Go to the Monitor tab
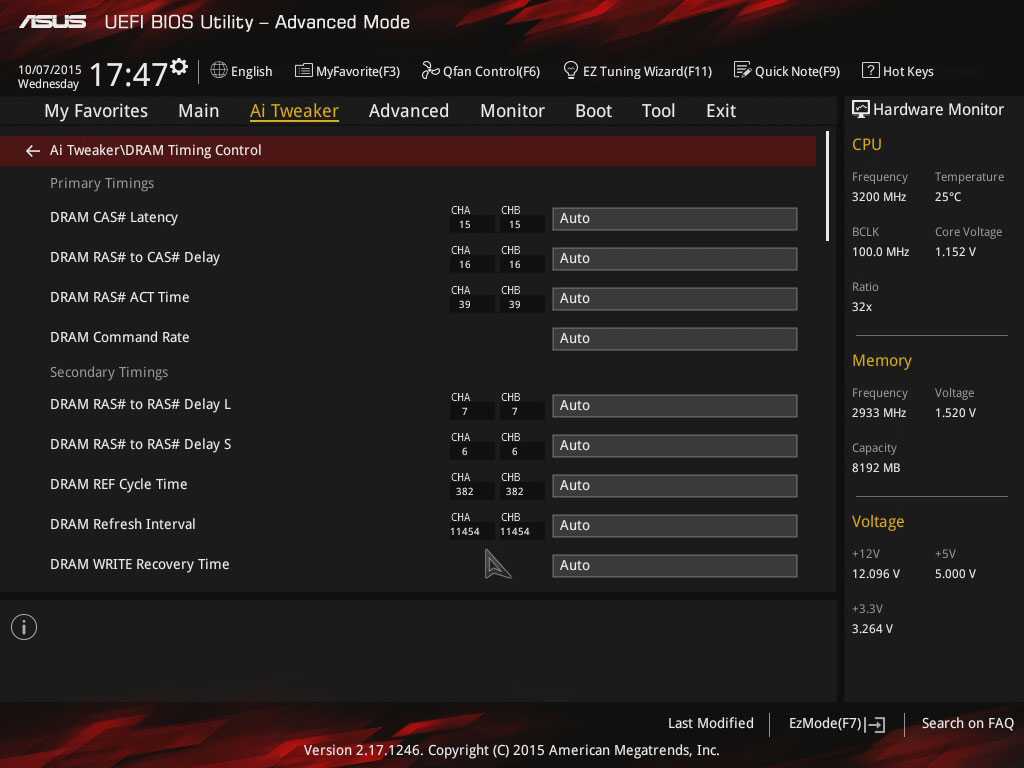The width and height of the screenshot is (1024, 768). click(512, 111)
